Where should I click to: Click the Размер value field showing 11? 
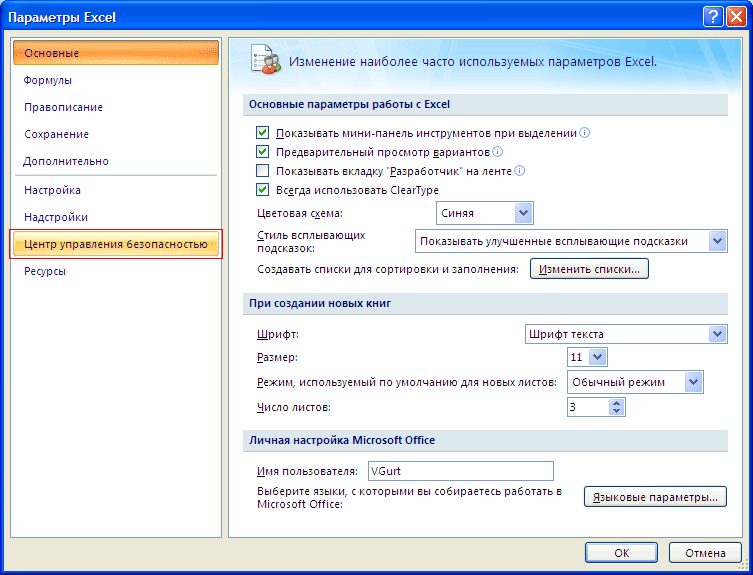[x=578, y=357]
